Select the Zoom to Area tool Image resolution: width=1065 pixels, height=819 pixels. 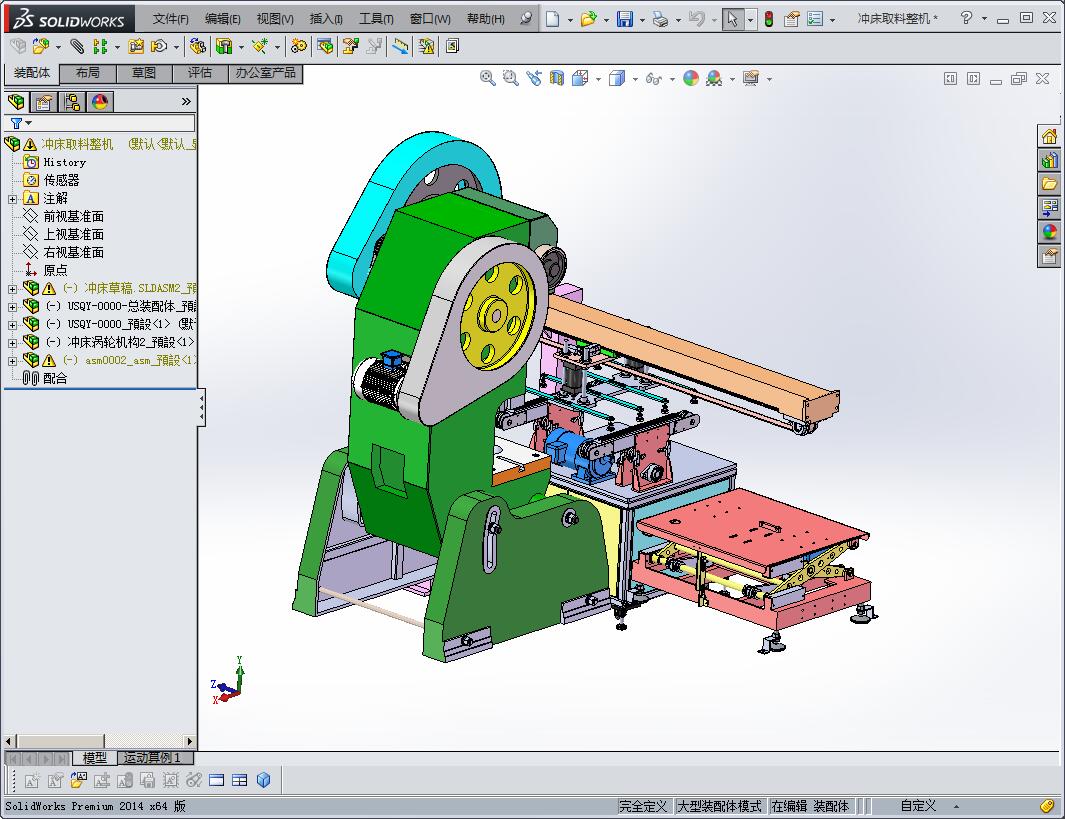click(509, 78)
